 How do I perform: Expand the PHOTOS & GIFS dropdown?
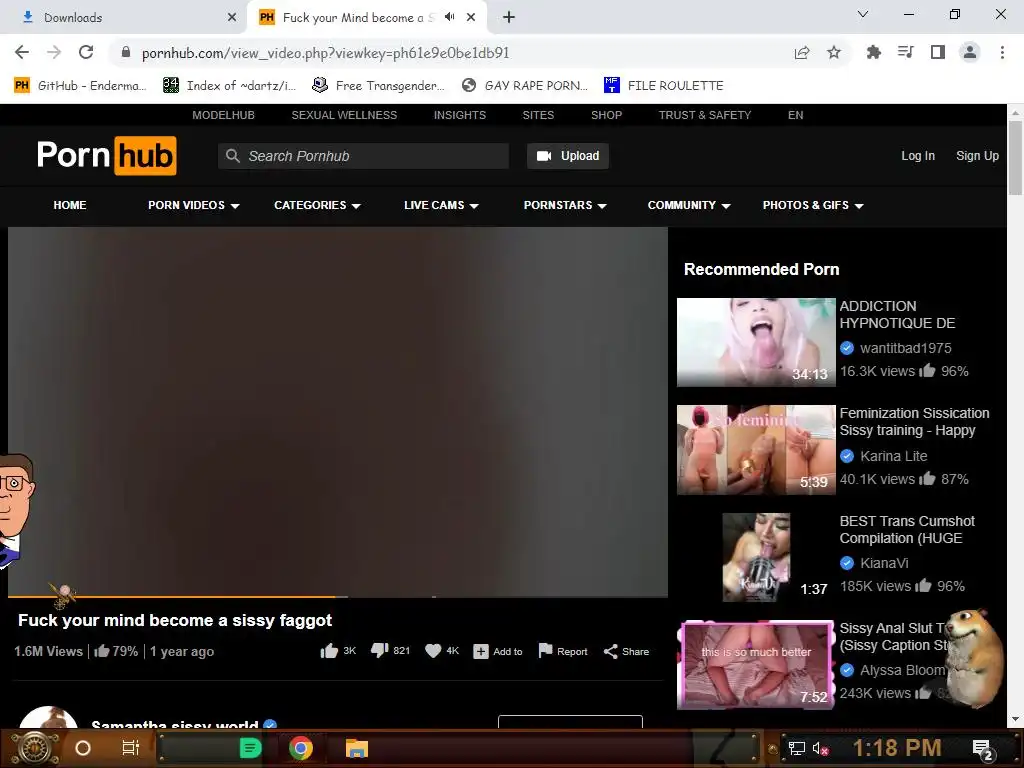click(813, 205)
